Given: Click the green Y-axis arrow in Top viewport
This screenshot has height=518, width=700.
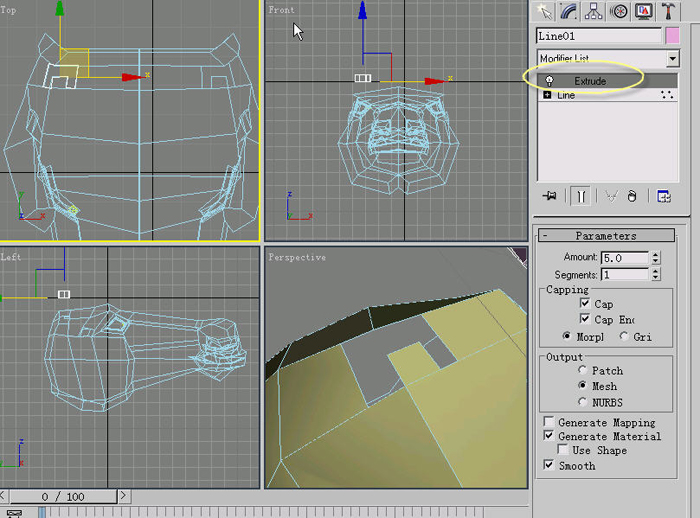Looking at the screenshot, I should 59,9.
